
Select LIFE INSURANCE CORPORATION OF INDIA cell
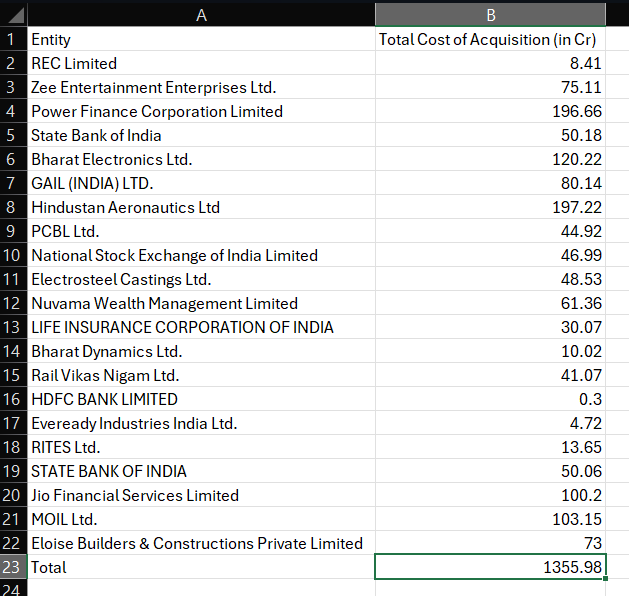tap(201, 327)
